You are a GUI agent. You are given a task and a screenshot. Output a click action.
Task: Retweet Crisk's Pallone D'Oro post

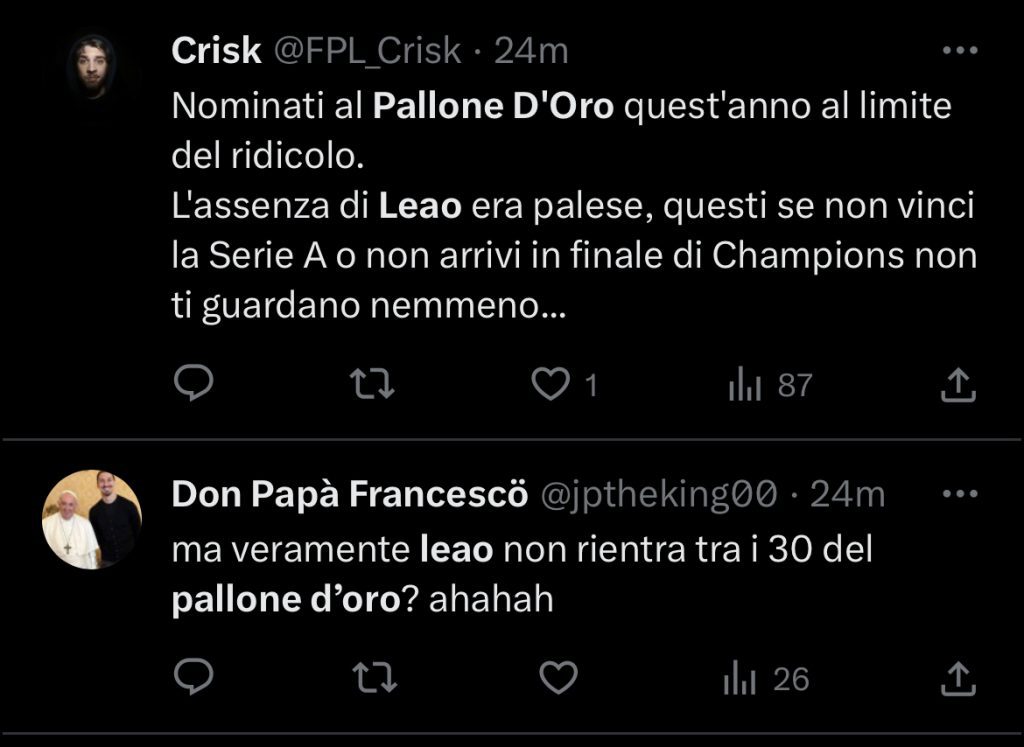(x=375, y=384)
